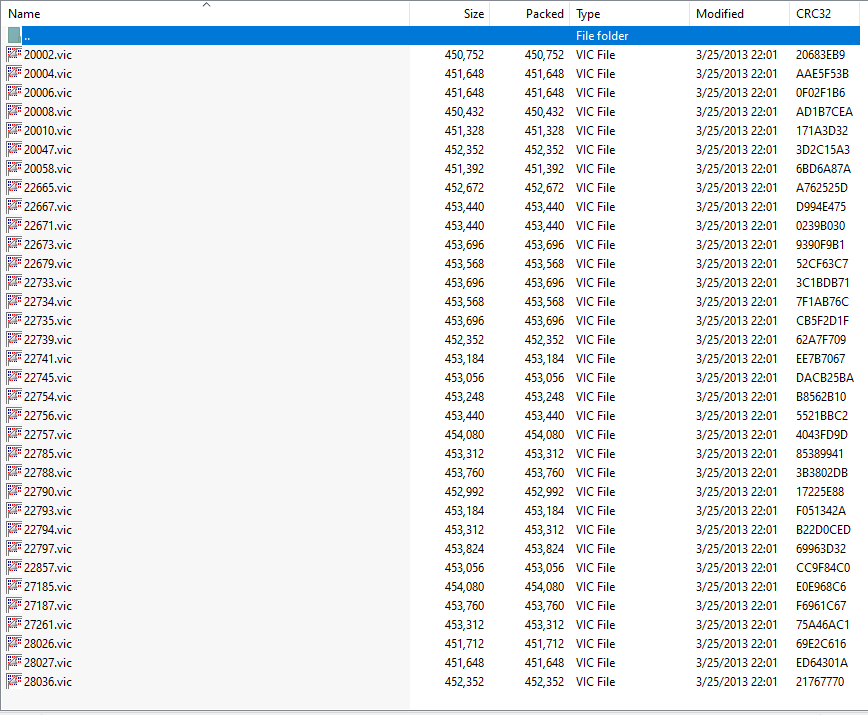The height and width of the screenshot is (715, 868).
Task: Click size value 450,752 of 20002.vic
Action: (x=464, y=54)
